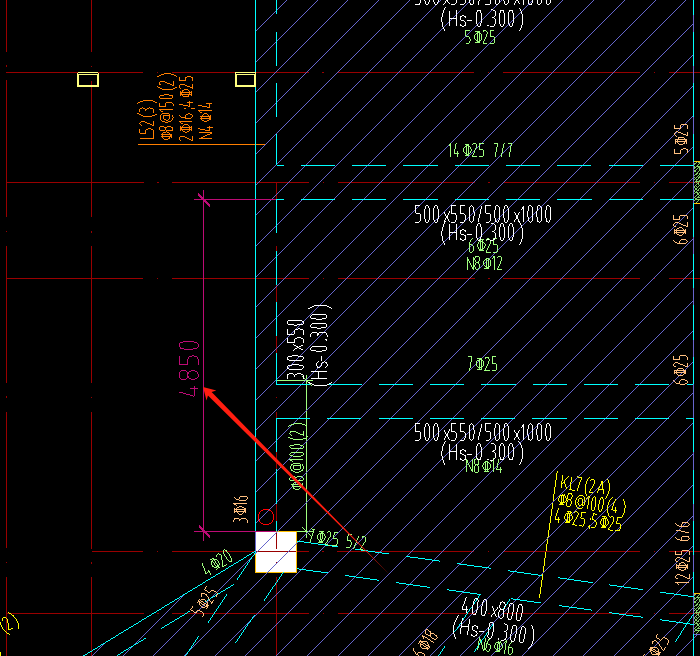Select the orange 2Φ16;4Φ25 rebar text

(x=186, y=108)
